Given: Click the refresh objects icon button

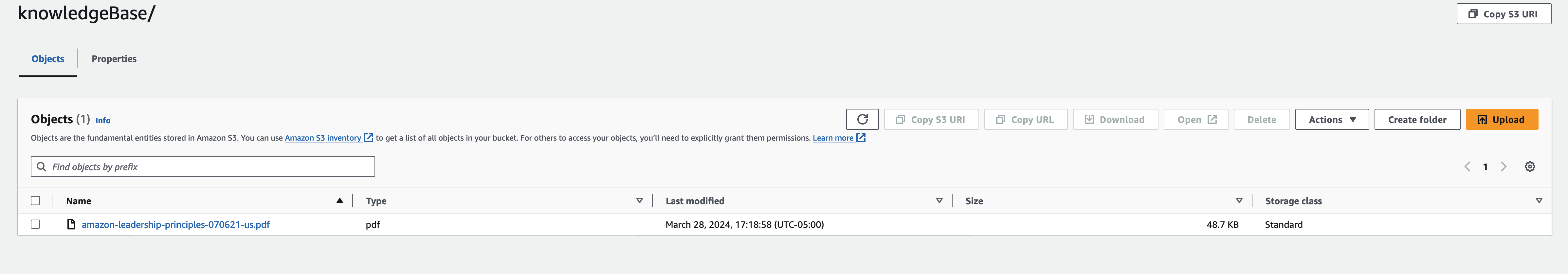Looking at the screenshot, I should tap(862, 119).
